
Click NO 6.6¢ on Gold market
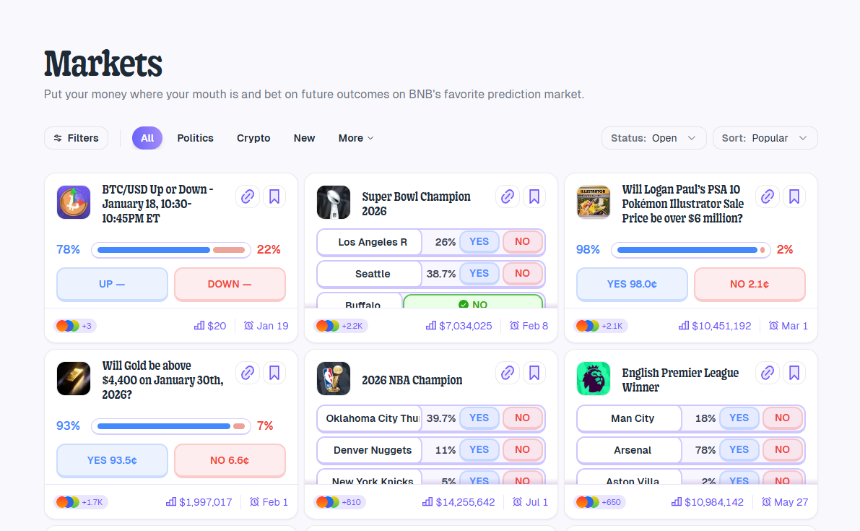coord(229,460)
